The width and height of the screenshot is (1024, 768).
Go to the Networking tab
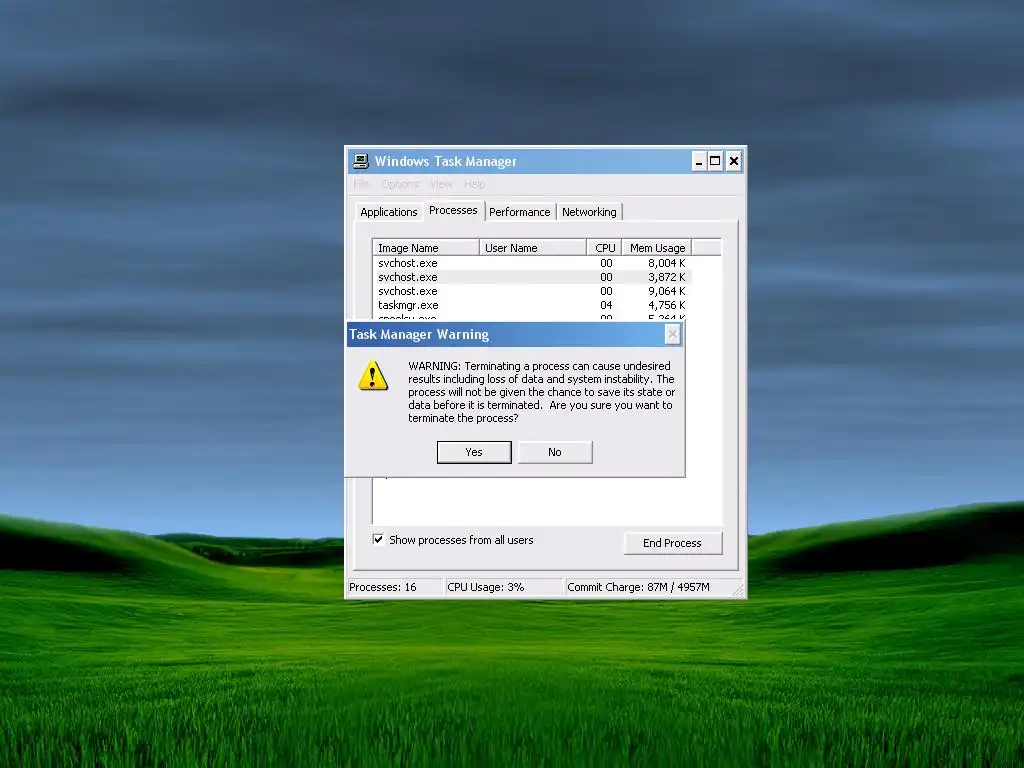point(589,212)
